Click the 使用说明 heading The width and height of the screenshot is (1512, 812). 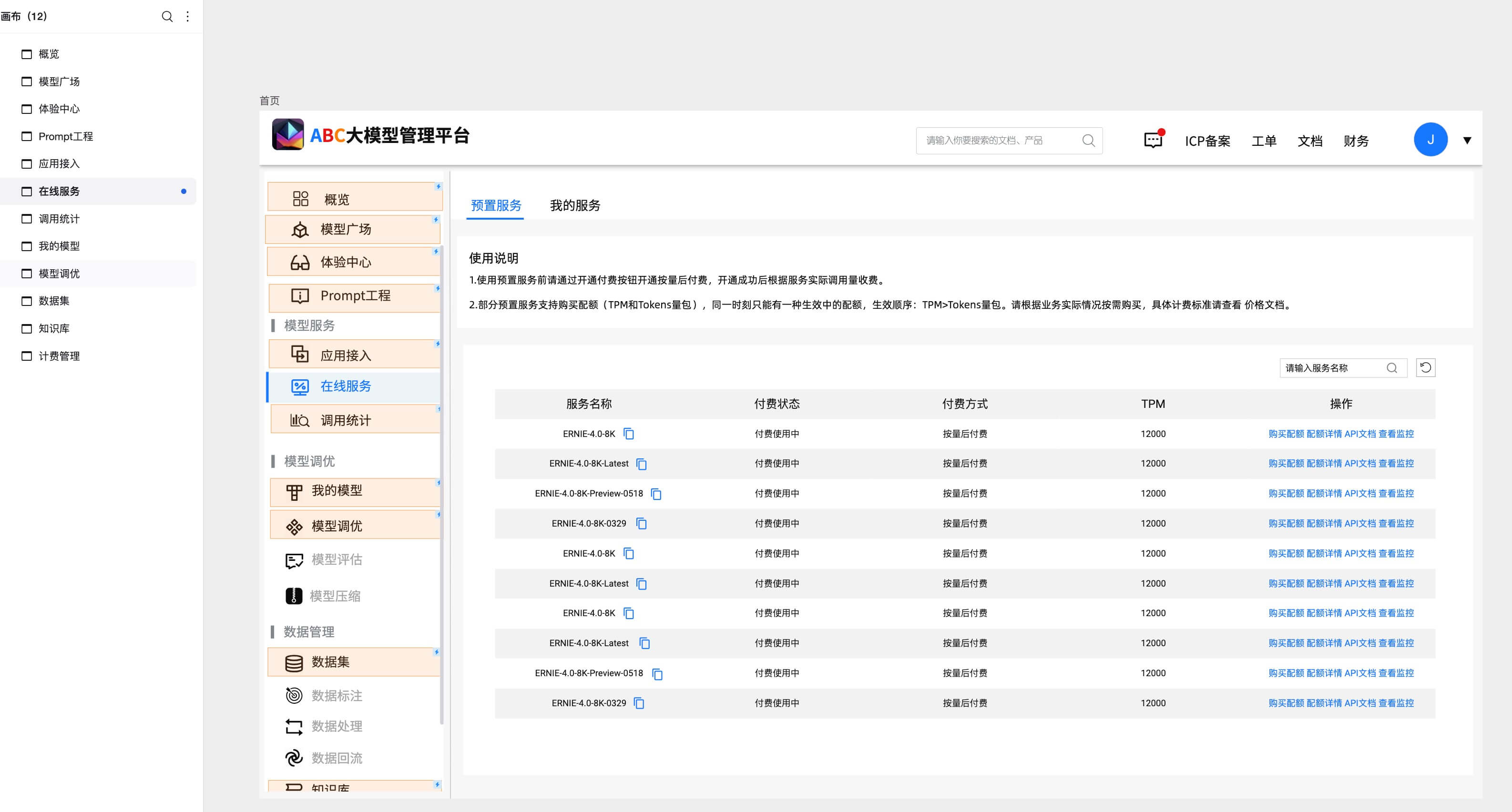[494, 258]
